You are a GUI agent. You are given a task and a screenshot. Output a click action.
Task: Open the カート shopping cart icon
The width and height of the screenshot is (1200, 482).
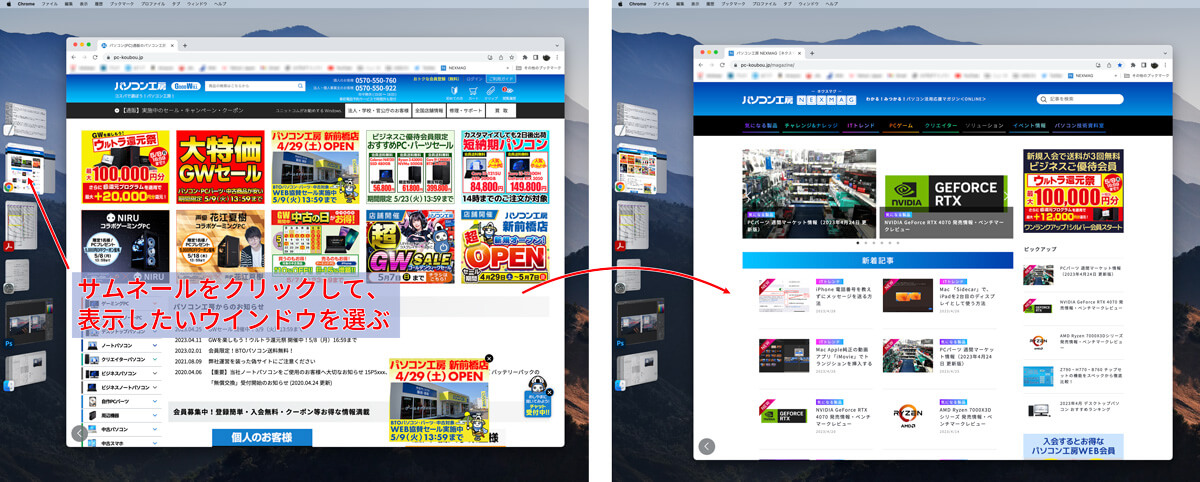[x=474, y=93]
